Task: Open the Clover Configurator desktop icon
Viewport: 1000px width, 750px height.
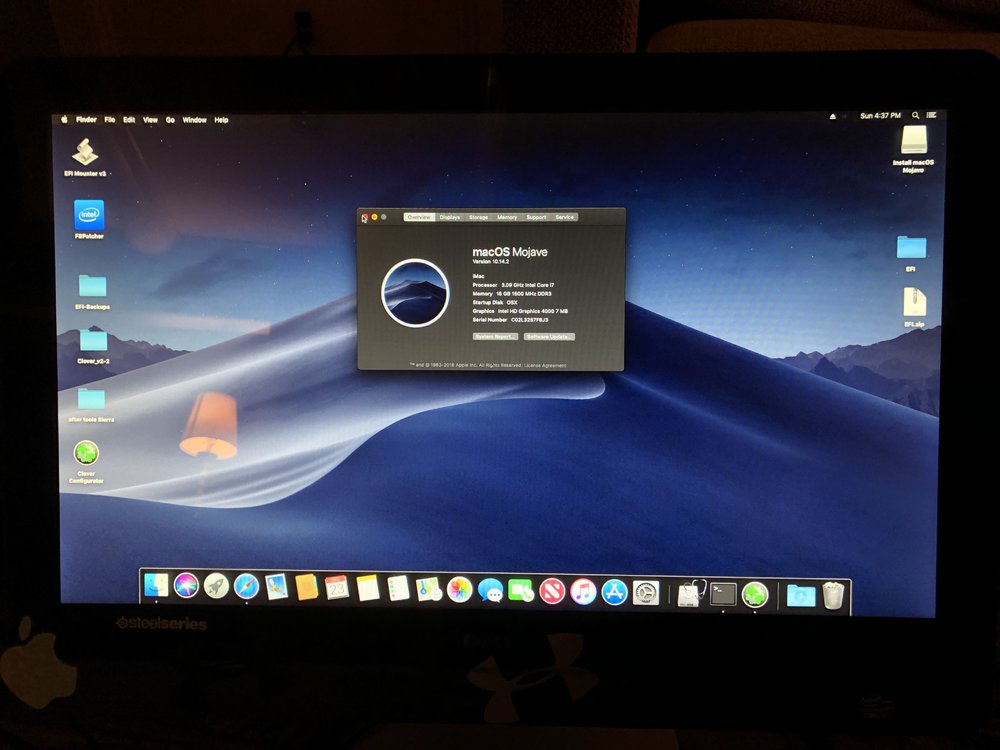Action: (x=86, y=453)
